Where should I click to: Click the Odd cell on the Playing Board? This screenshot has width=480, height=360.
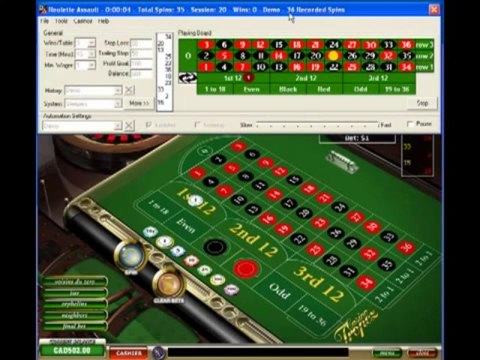tap(361, 89)
